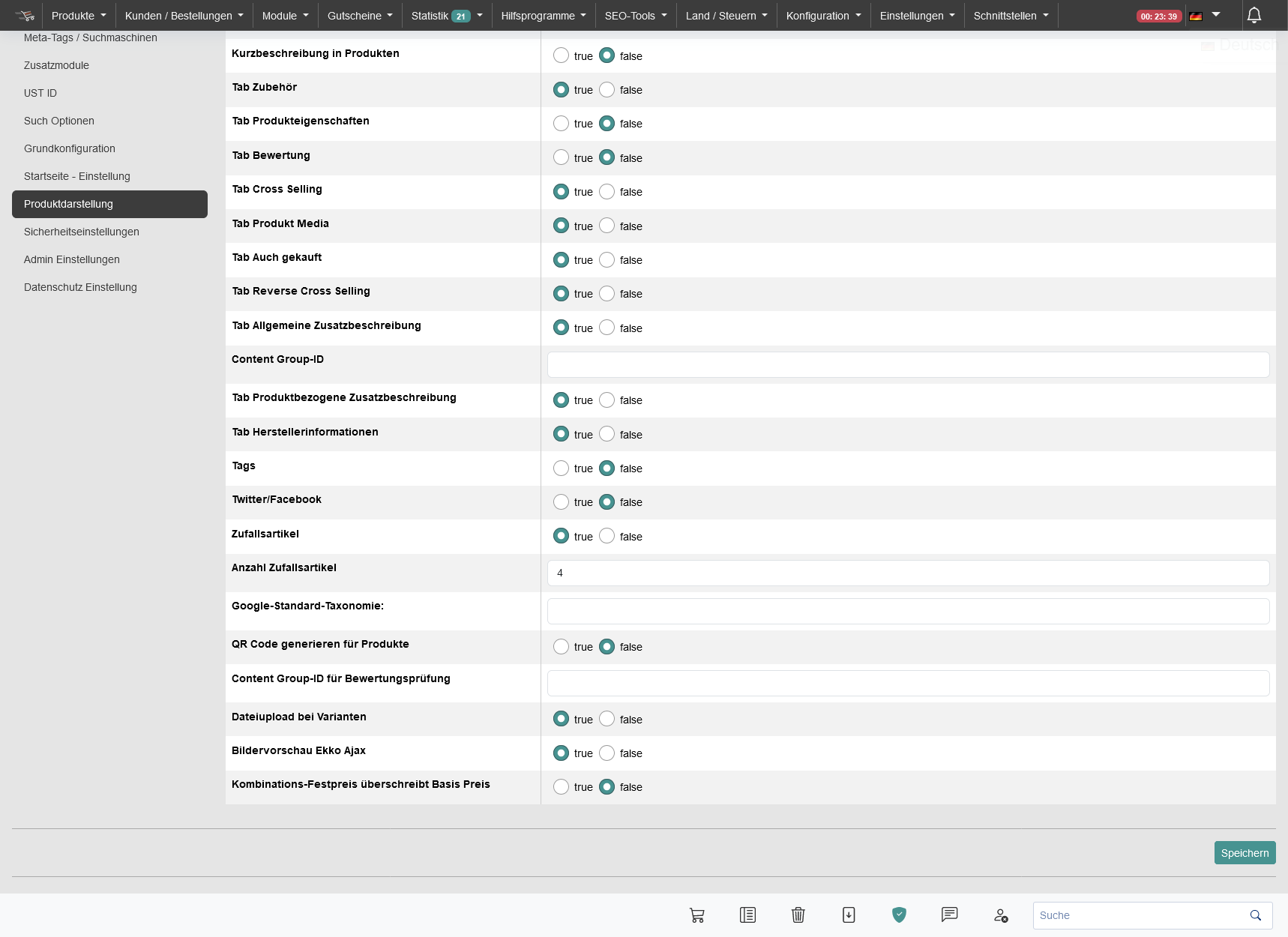The width and height of the screenshot is (1288, 937).
Task: Set Zufallsartikel to false
Action: coord(607,536)
